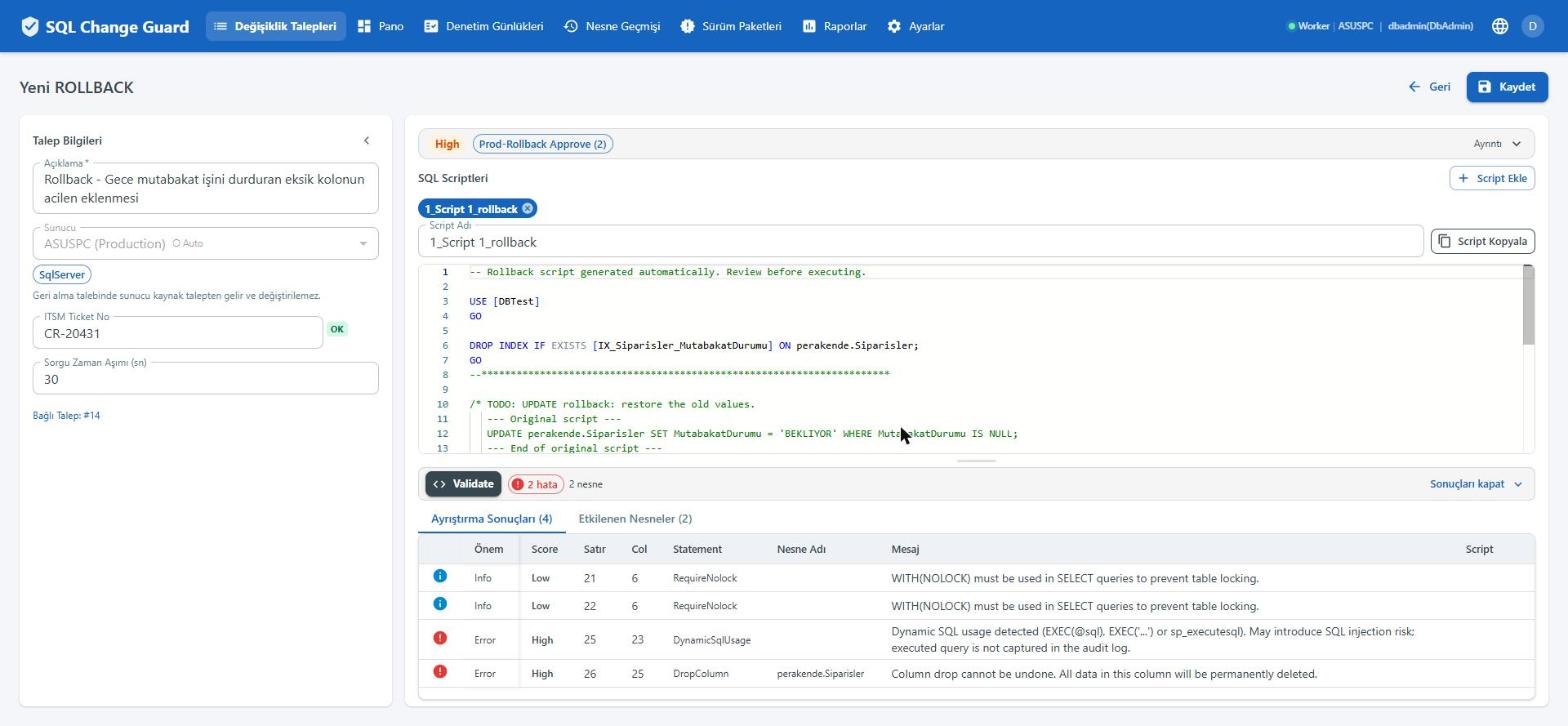The height and width of the screenshot is (726, 1568).
Task: Click info icon on row Satır 21
Action: click(x=440, y=576)
